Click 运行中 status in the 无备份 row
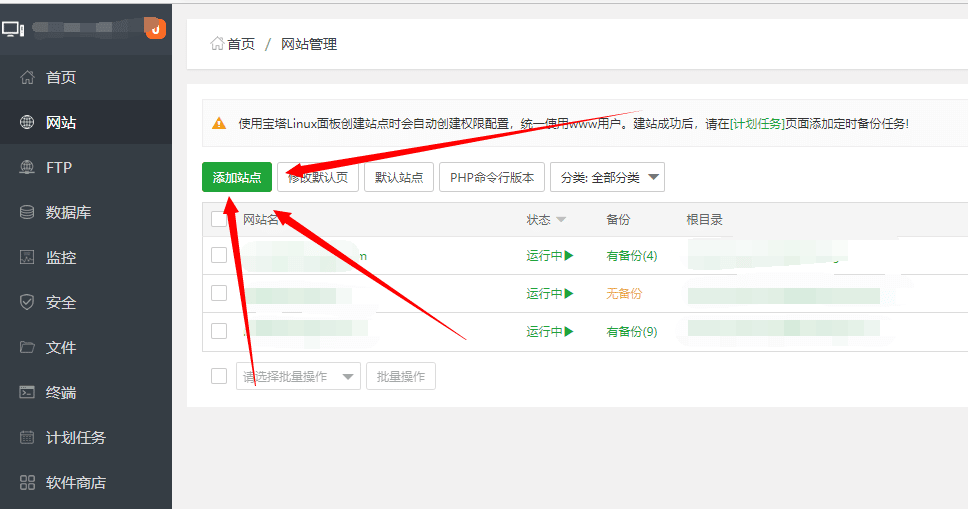 pos(544,293)
